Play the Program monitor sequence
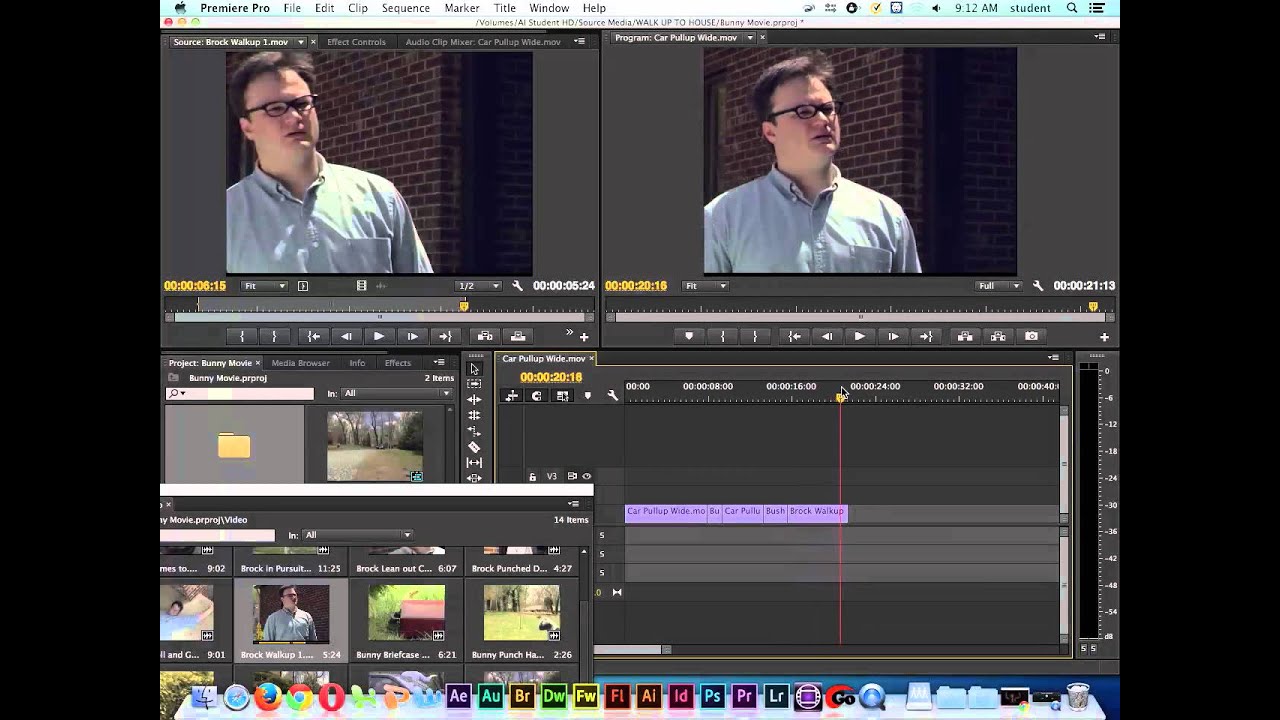 [x=859, y=337]
